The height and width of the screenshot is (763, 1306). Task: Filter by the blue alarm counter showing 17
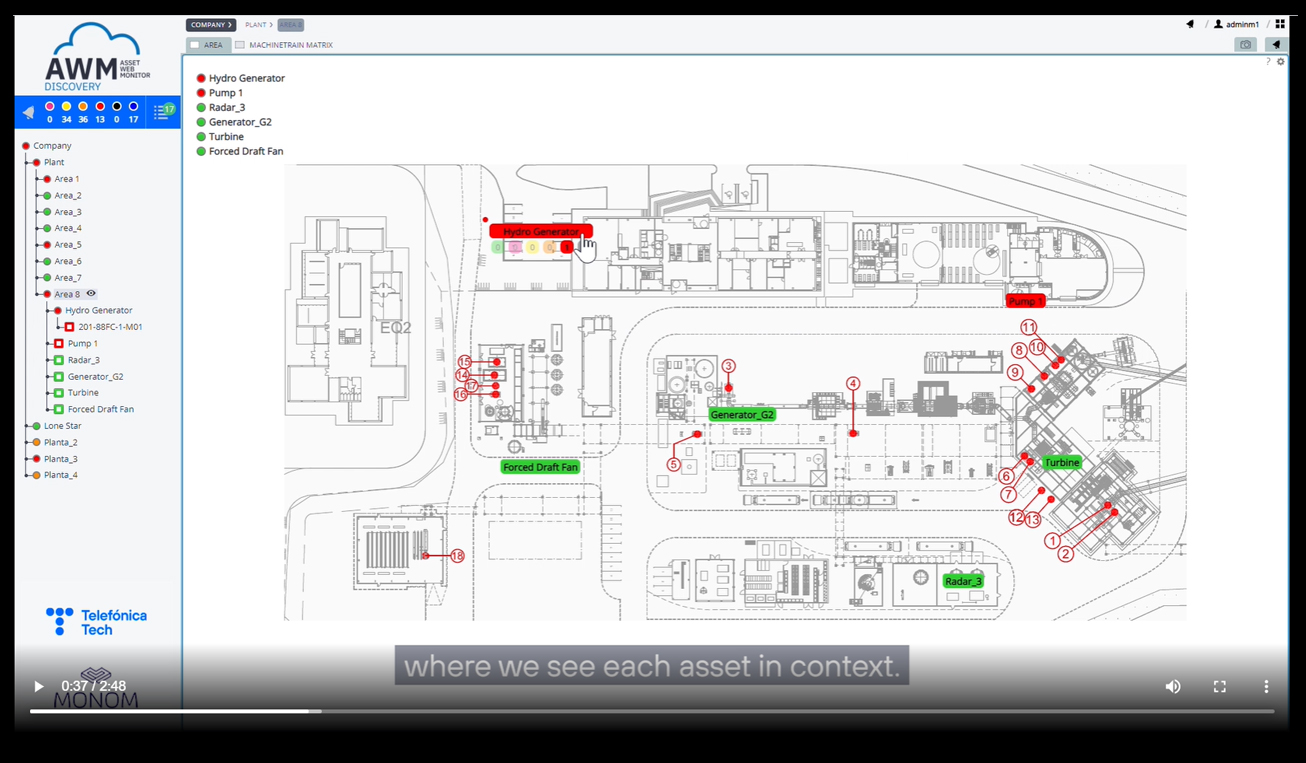pyautogui.click(x=133, y=112)
